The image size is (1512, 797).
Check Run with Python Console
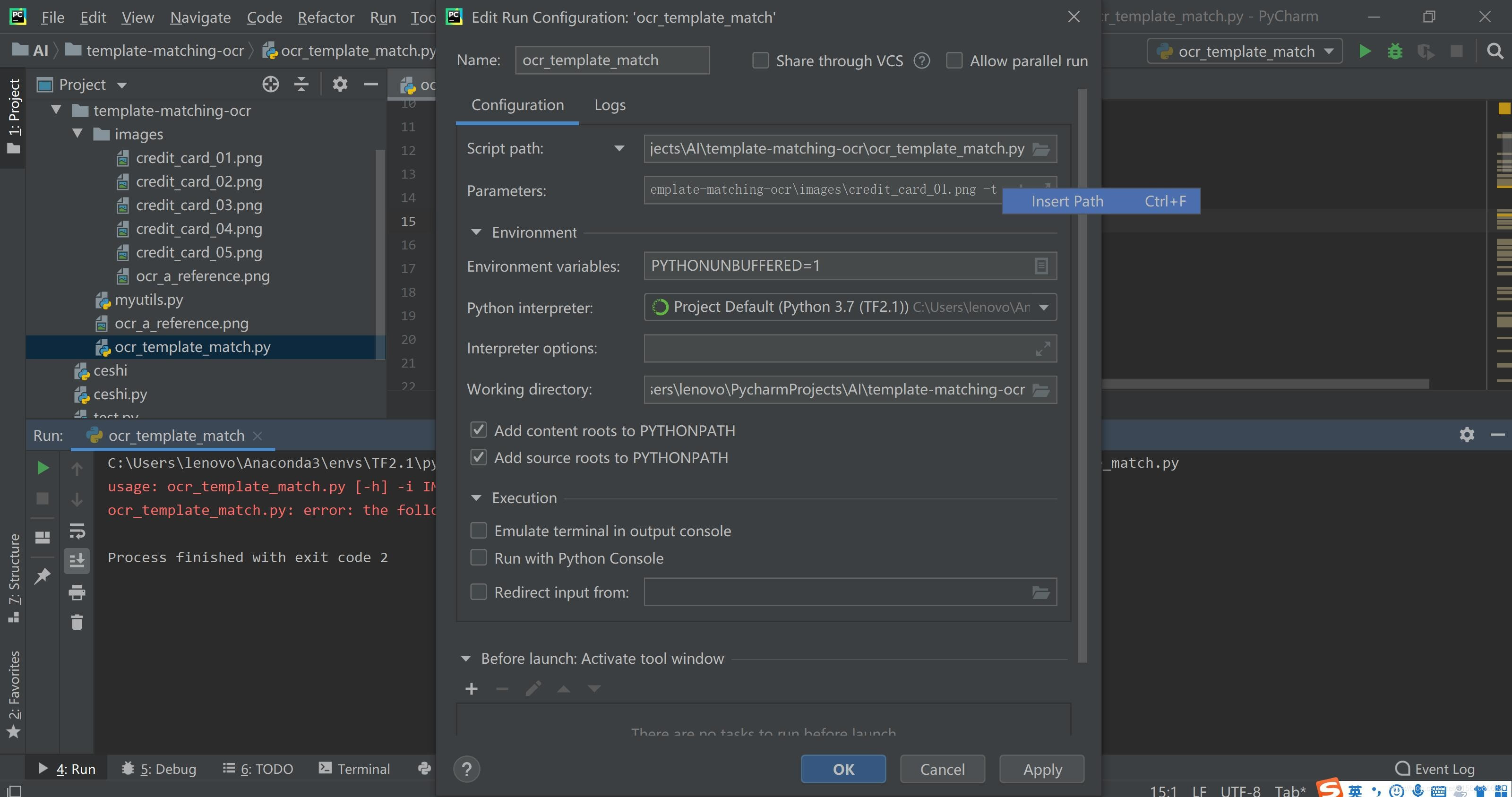(478, 557)
